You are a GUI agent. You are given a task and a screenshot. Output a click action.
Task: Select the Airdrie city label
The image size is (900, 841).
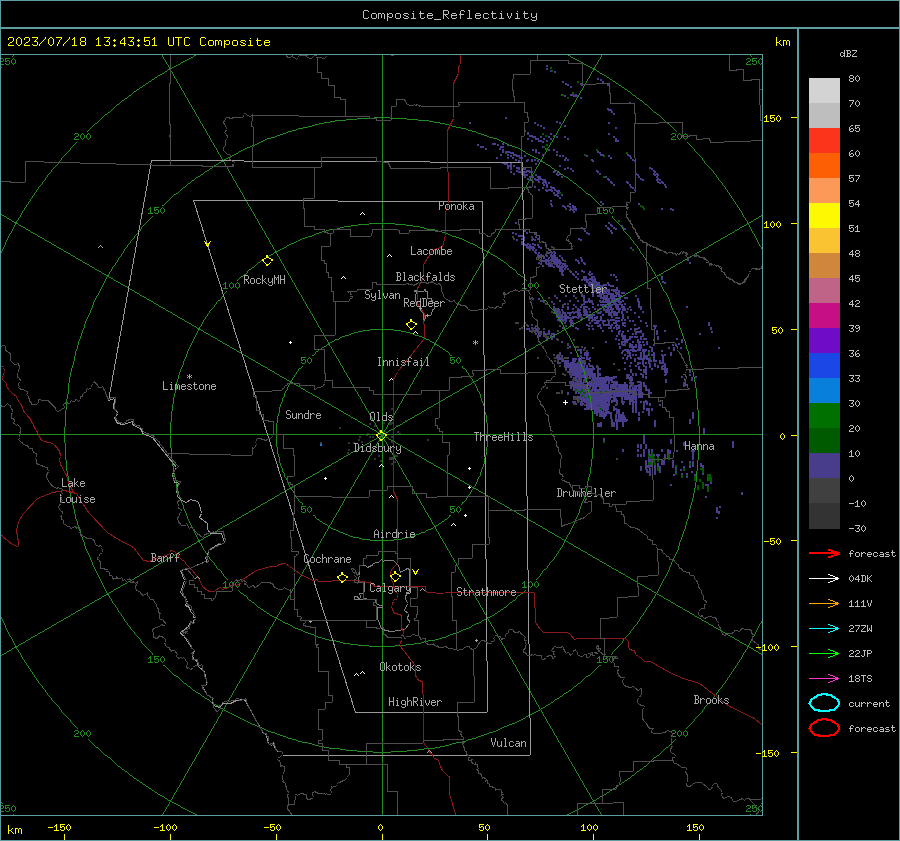(x=394, y=534)
